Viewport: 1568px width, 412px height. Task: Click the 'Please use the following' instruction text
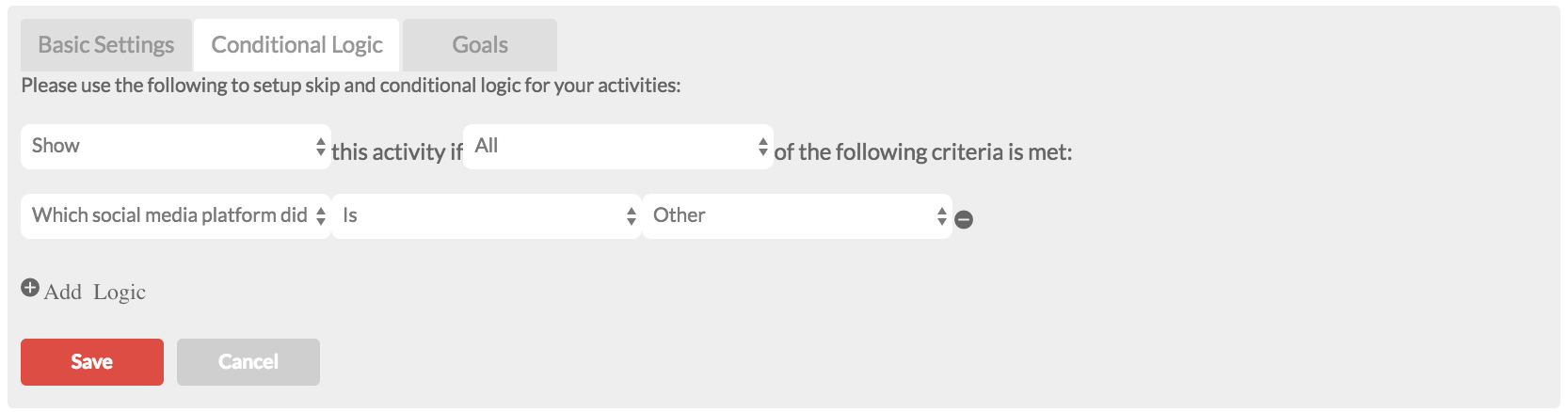[350, 86]
